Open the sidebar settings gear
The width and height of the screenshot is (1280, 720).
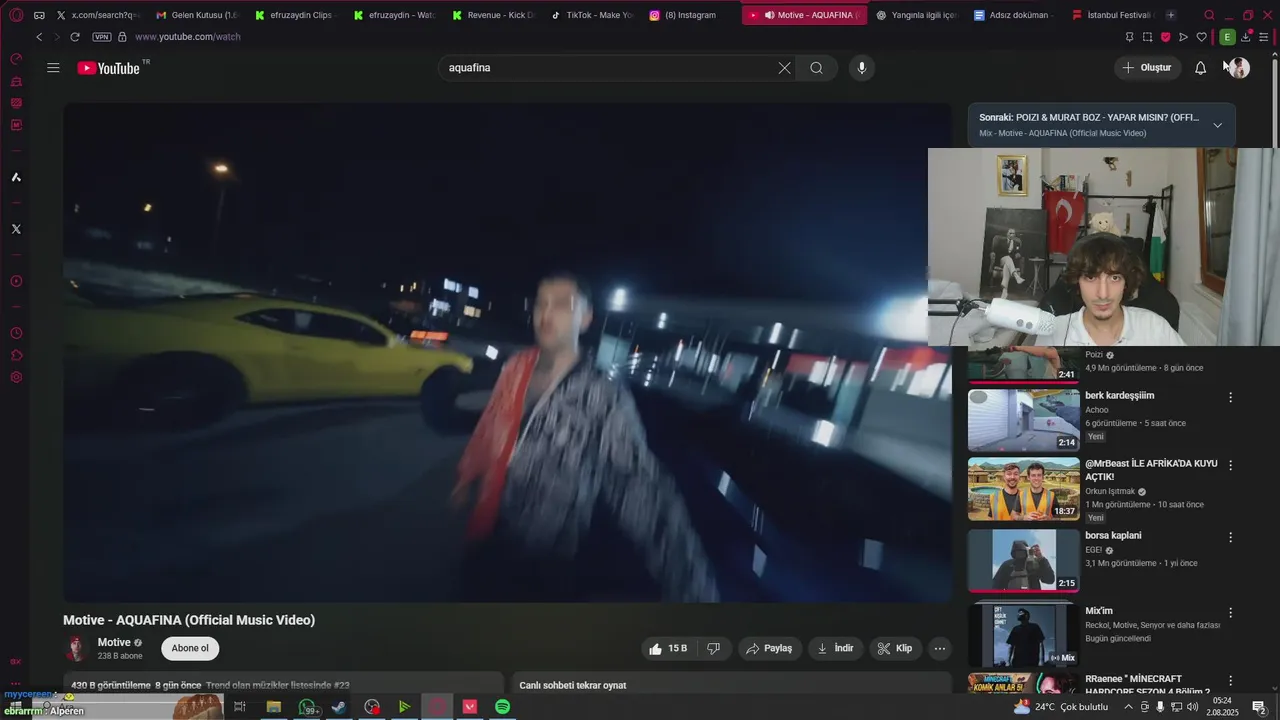pos(16,377)
